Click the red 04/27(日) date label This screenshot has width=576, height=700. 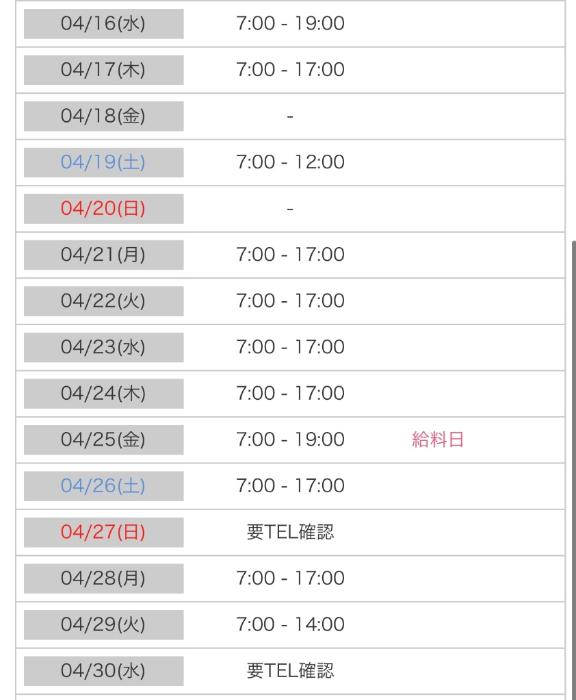coord(103,532)
